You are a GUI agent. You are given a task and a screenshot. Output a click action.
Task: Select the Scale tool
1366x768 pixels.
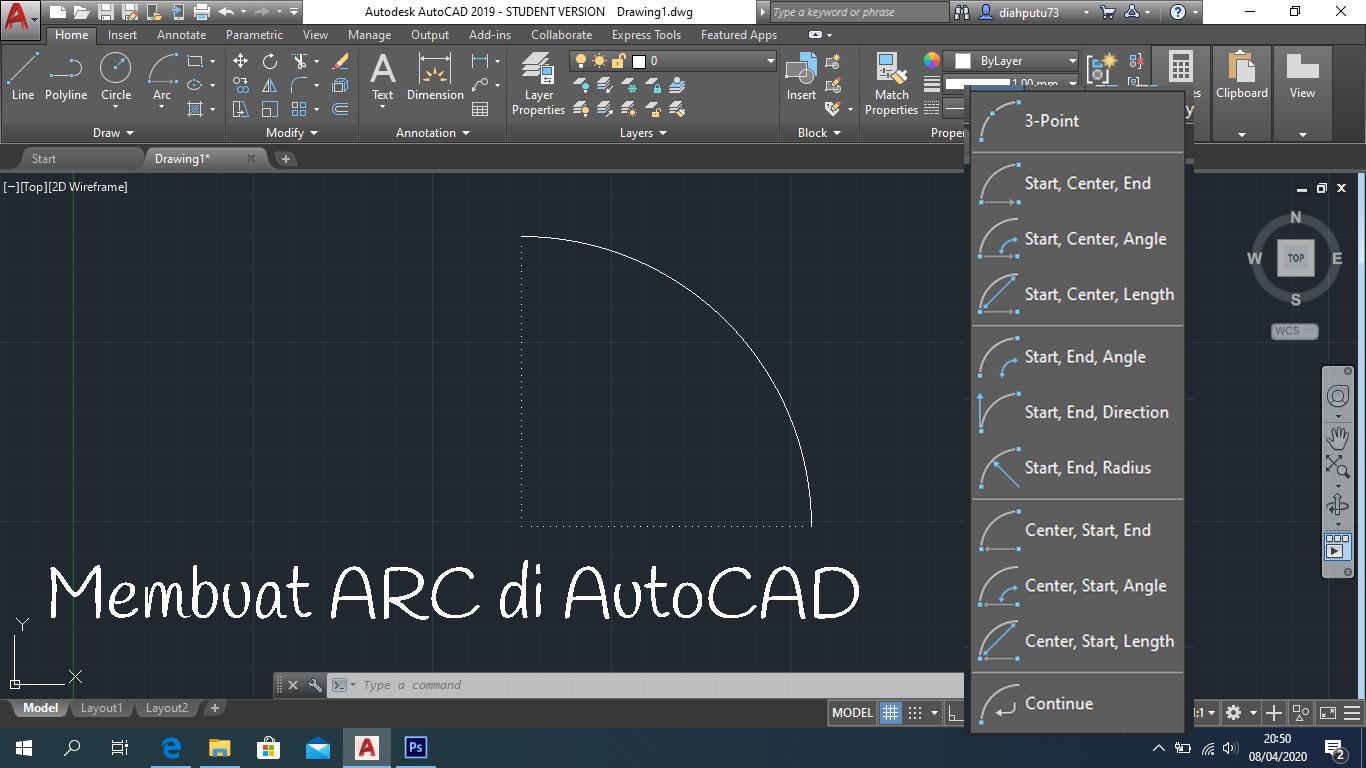[270, 109]
